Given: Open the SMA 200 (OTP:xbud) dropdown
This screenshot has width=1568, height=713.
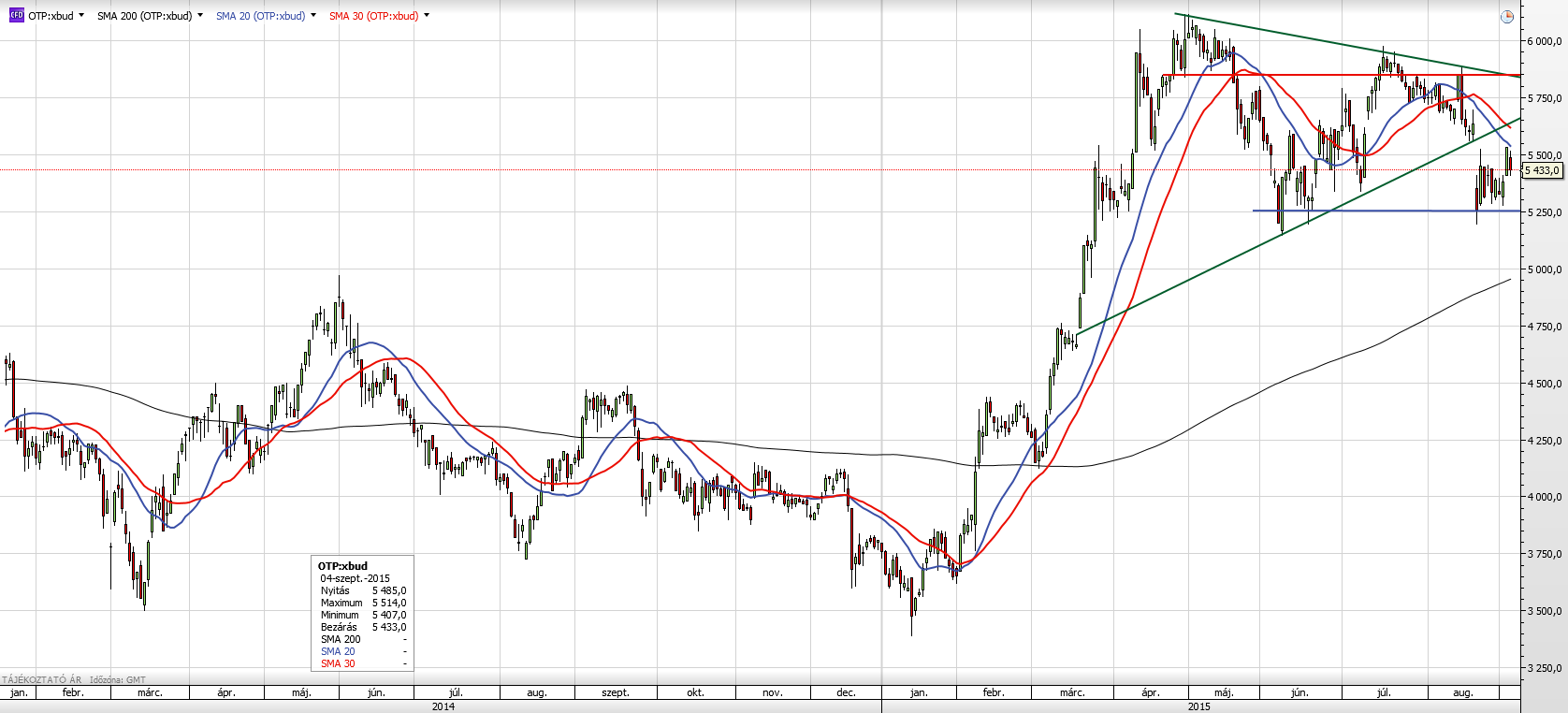Looking at the screenshot, I should [200, 16].
